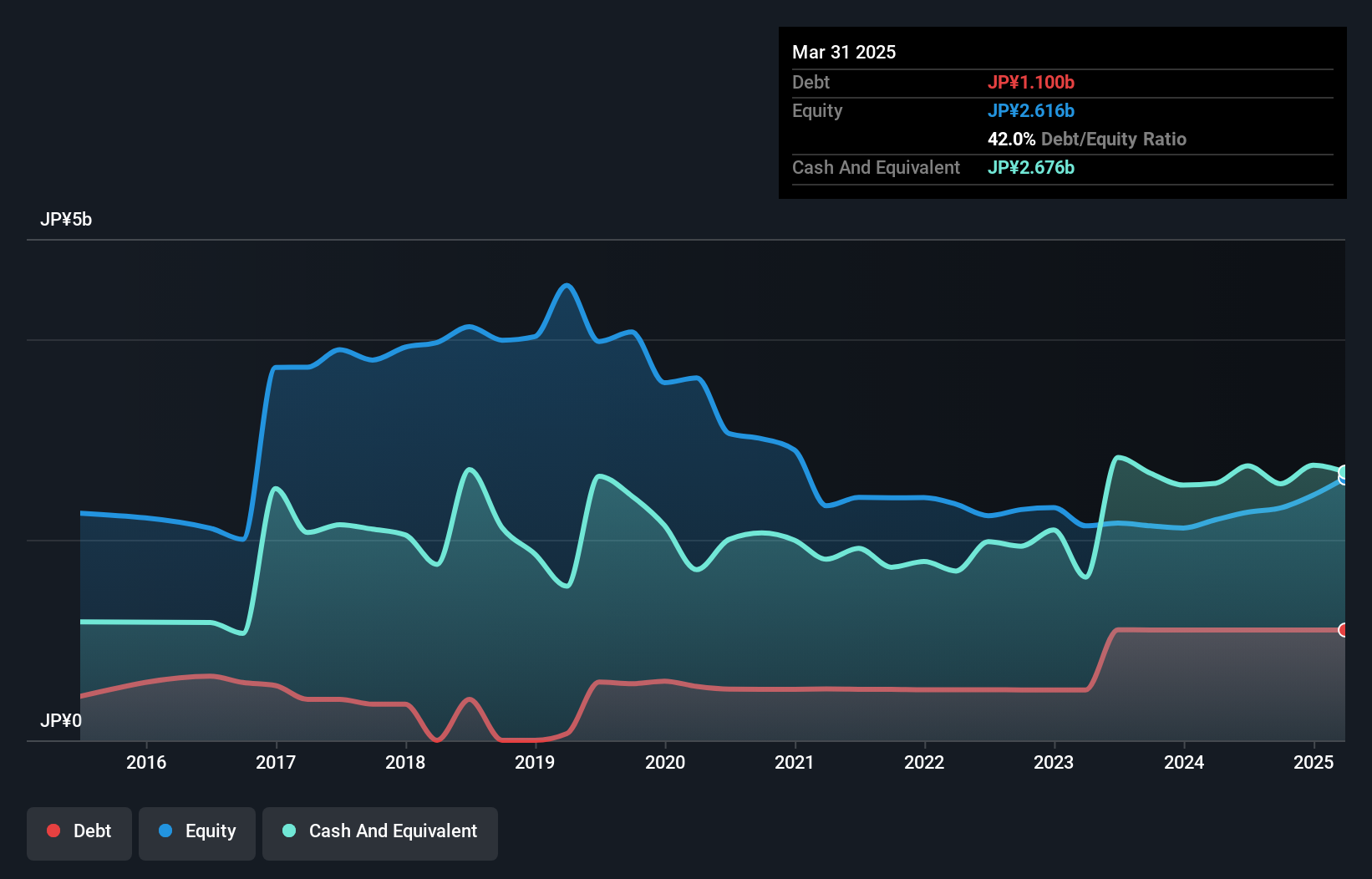Screen dimensions: 1372x879
Task: Click the JP¥5b y-axis label
Action: click(66, 220)
